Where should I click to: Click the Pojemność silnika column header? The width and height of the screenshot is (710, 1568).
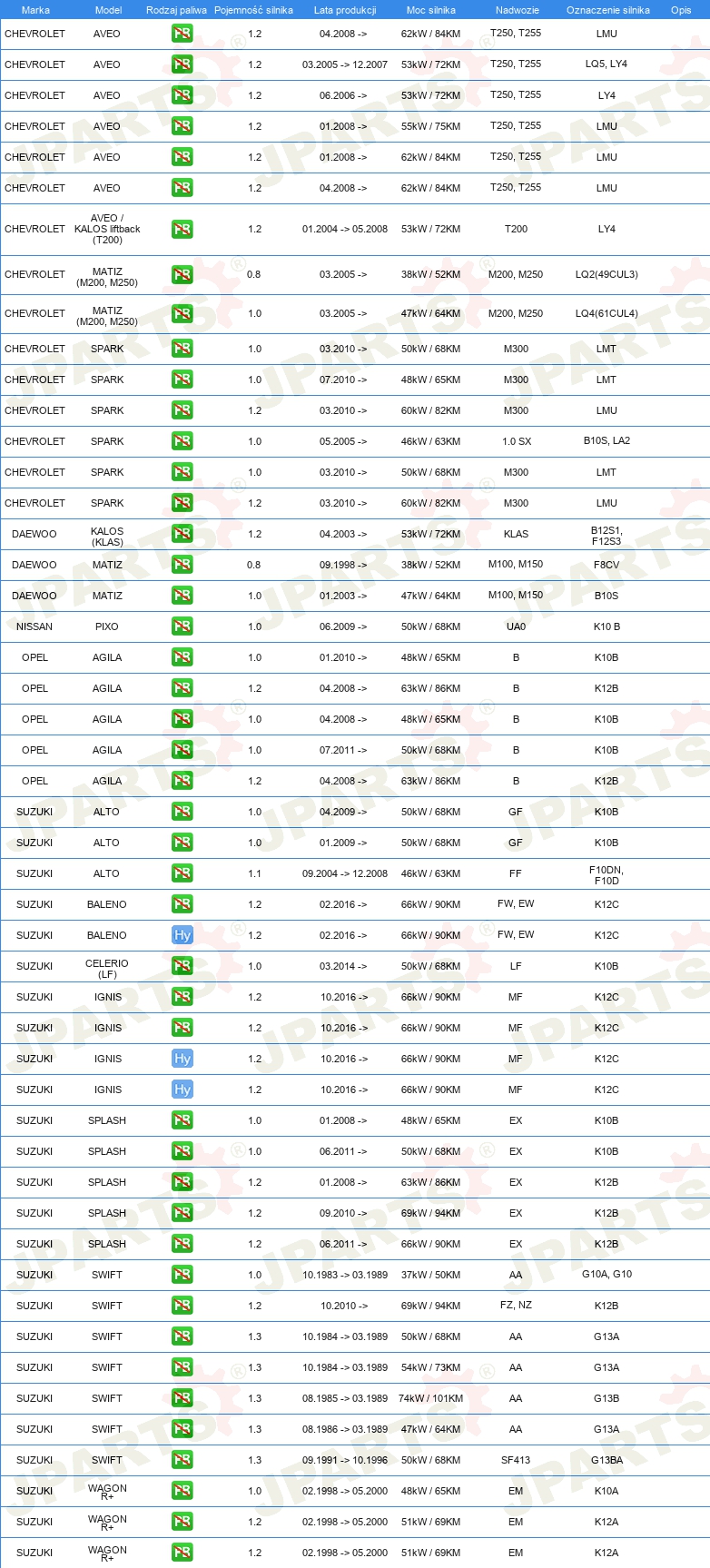tap(254, 10)
